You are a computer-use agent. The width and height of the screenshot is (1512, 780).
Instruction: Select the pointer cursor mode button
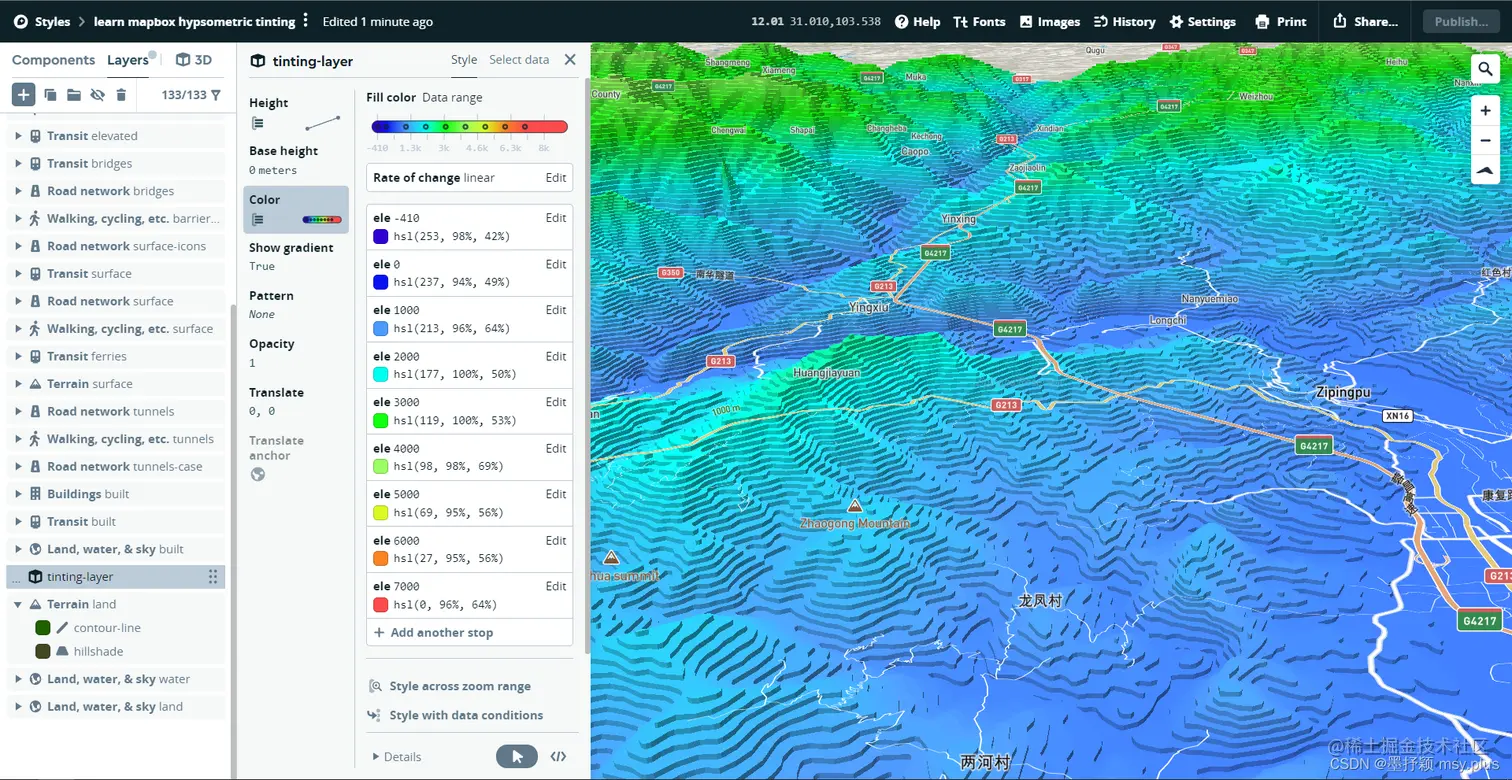tap(517, 756)
